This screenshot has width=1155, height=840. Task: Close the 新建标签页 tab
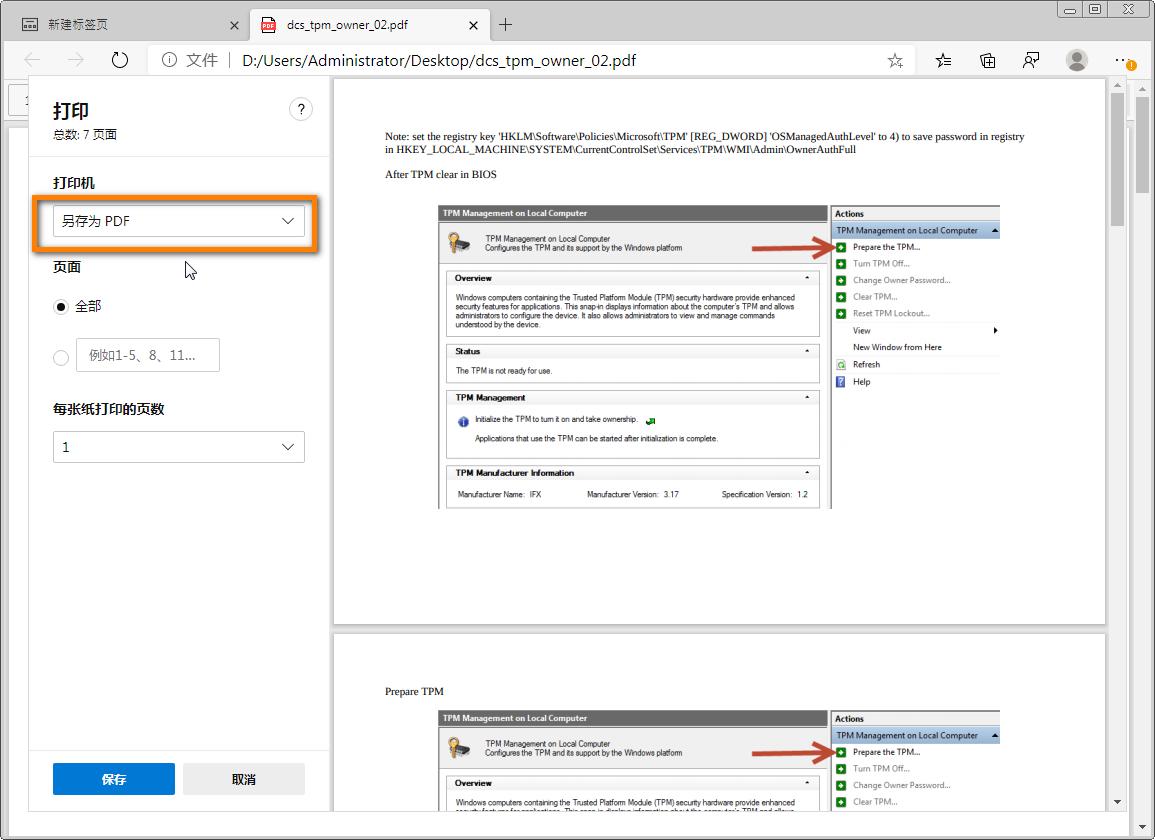tap(234, 25)
